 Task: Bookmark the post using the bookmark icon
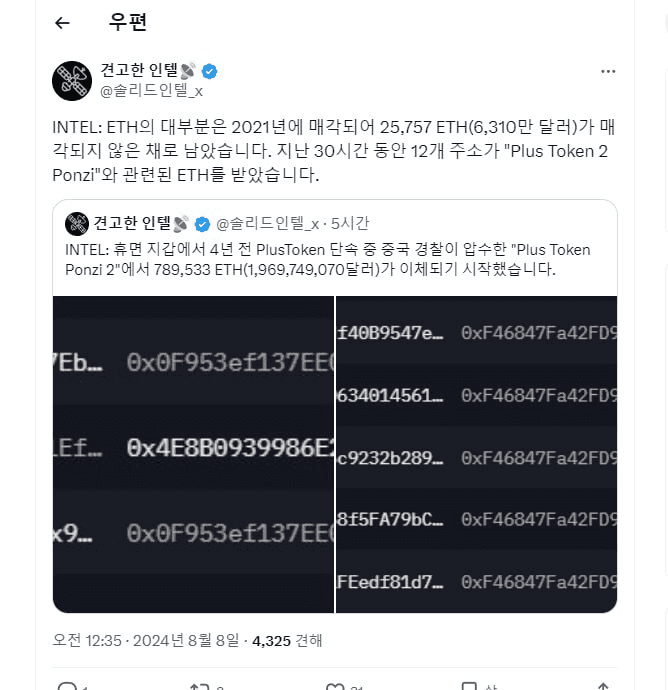coord(469,686)
